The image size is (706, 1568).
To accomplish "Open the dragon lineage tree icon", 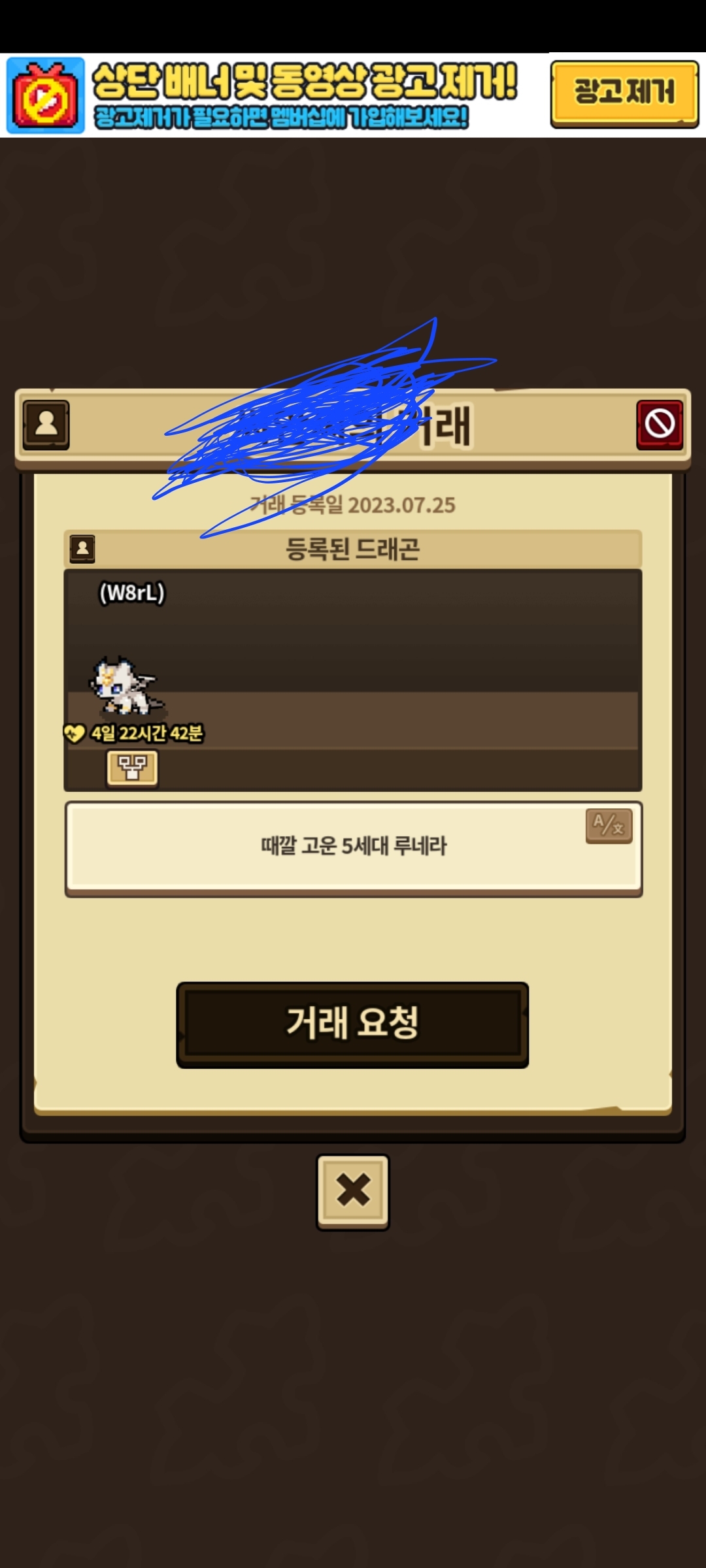I will [132, 768].
